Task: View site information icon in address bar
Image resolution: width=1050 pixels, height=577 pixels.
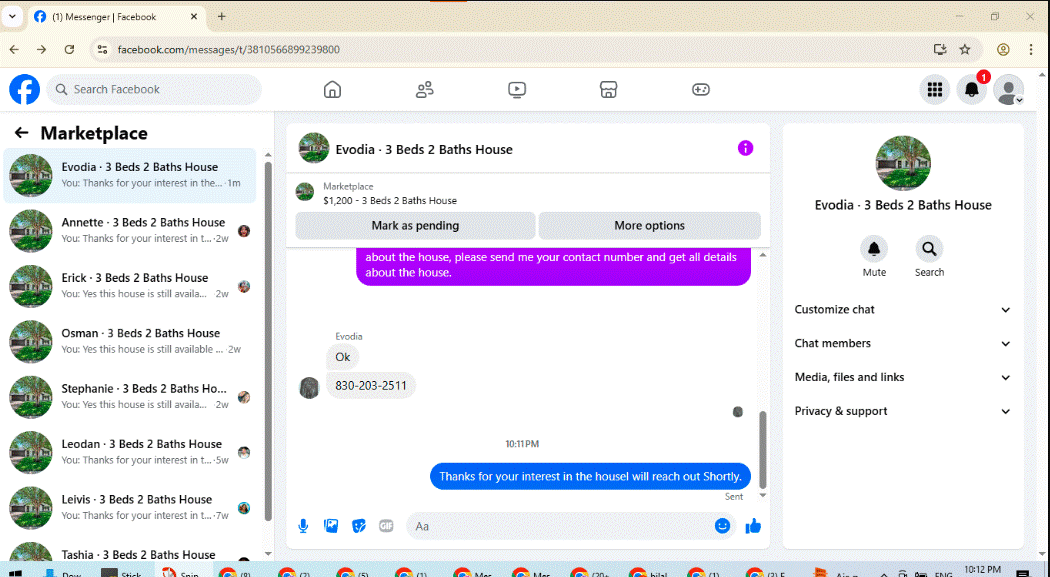Action: (102, 50)
